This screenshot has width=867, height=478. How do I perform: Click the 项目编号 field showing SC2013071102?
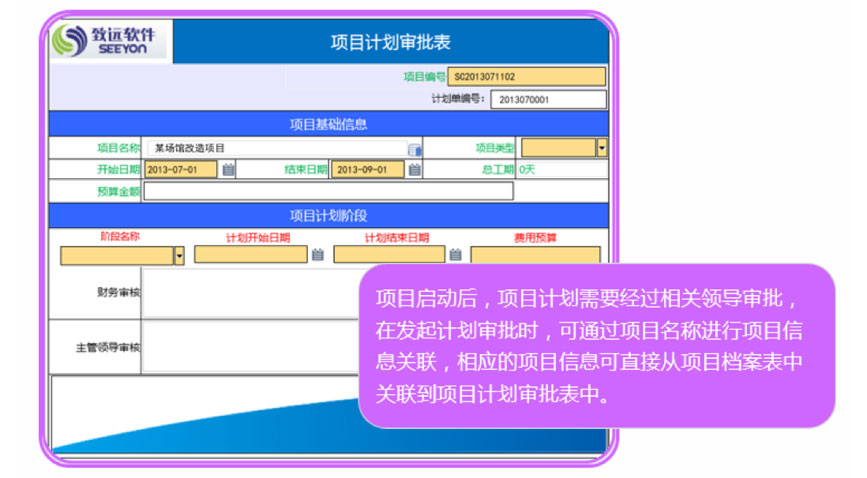point(527,76)
